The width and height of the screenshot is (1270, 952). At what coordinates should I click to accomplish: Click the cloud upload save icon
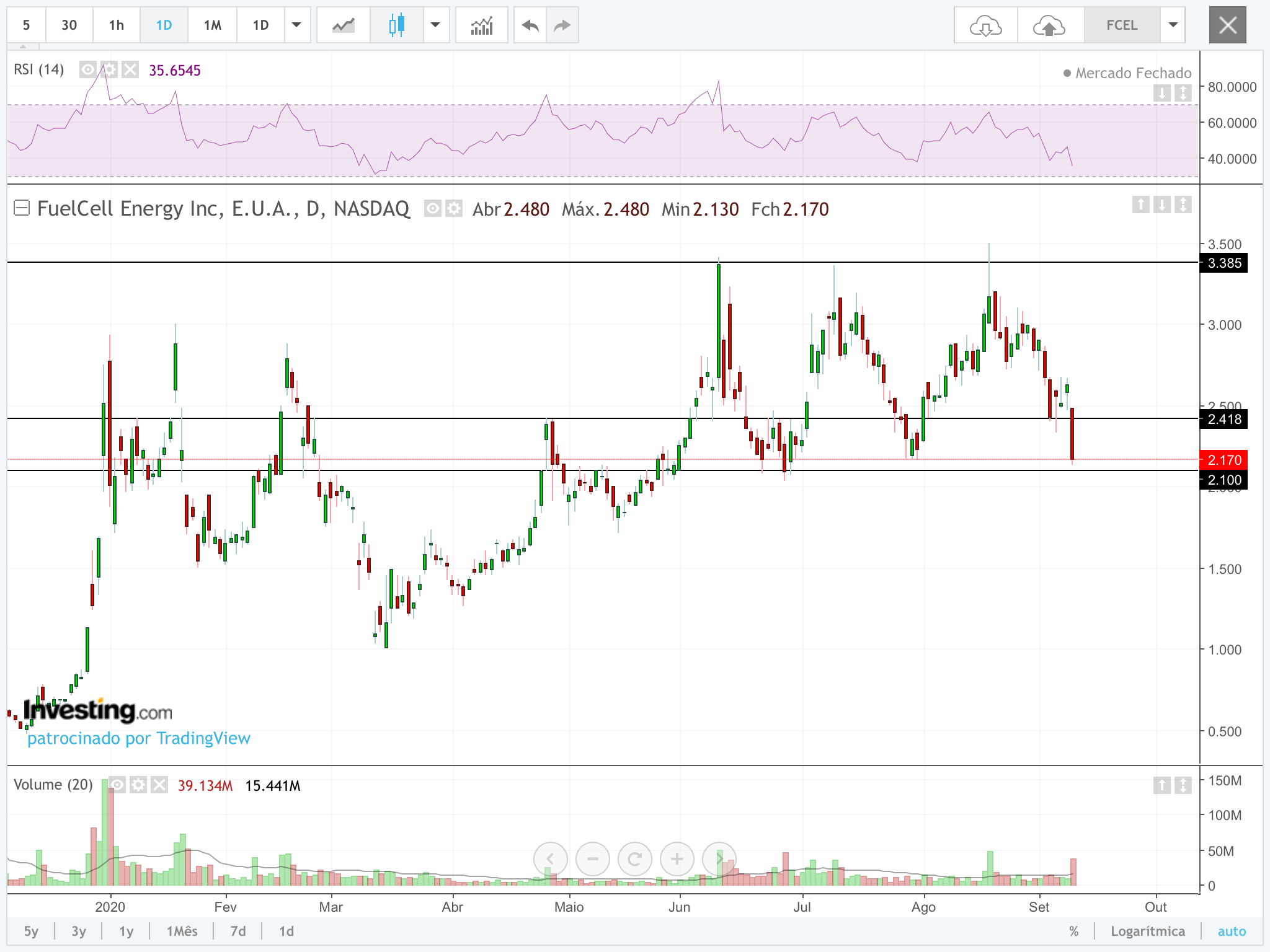1049,25
